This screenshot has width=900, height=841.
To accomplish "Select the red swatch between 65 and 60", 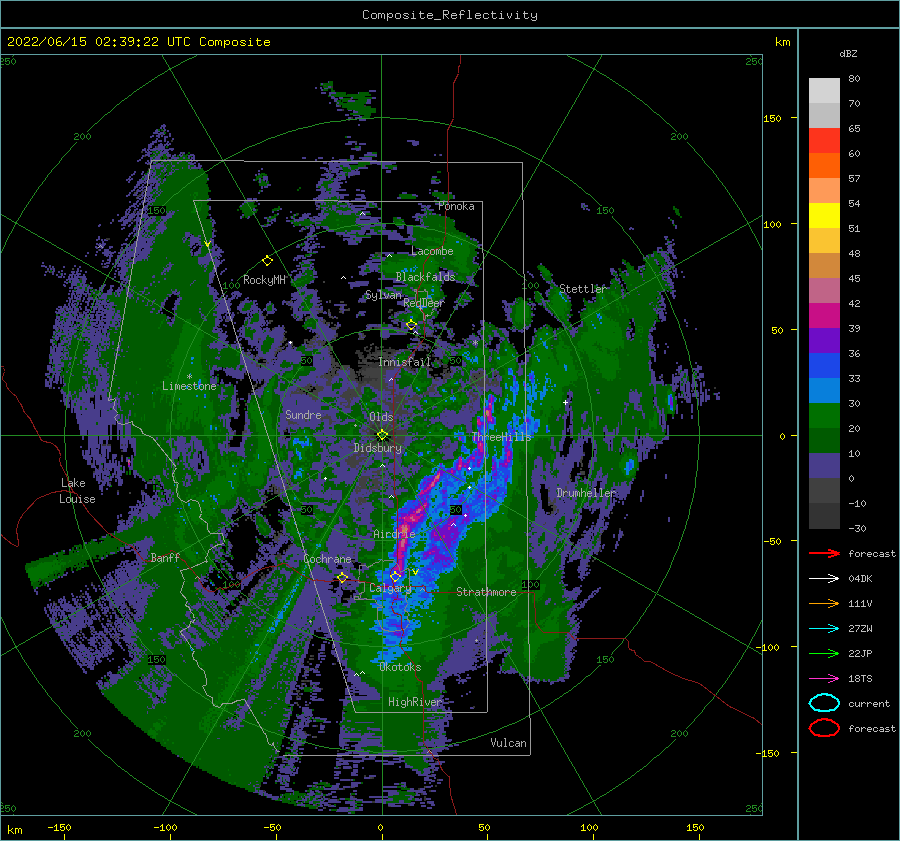I will click(x=824, y=140).
